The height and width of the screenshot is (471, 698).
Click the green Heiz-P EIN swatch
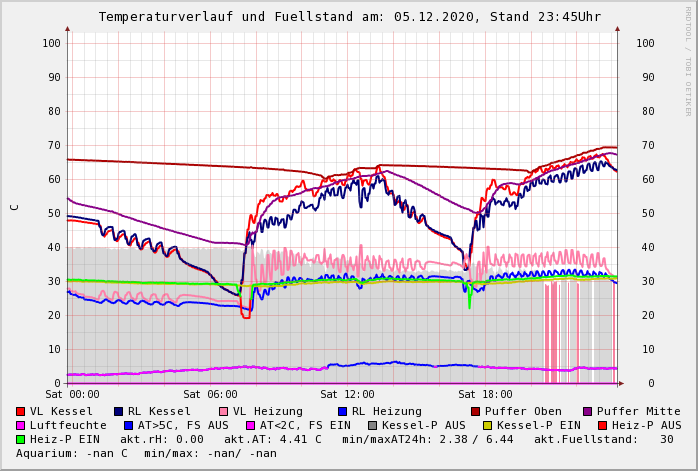21,439
